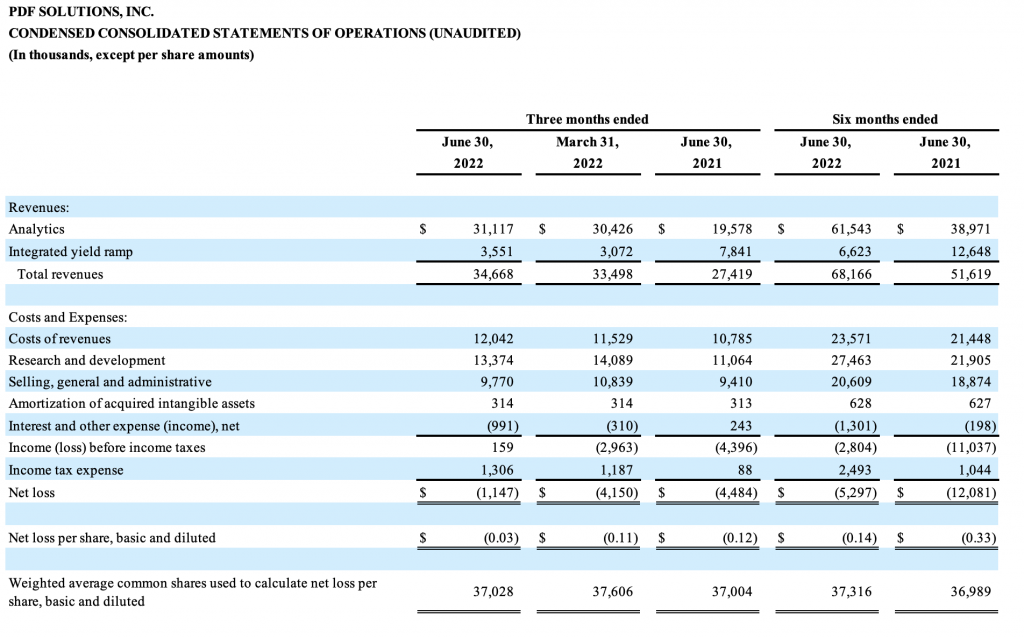1024x637 pixels.
Task: Click the weighted average shares 37,606 value
Action: [613, 592]
